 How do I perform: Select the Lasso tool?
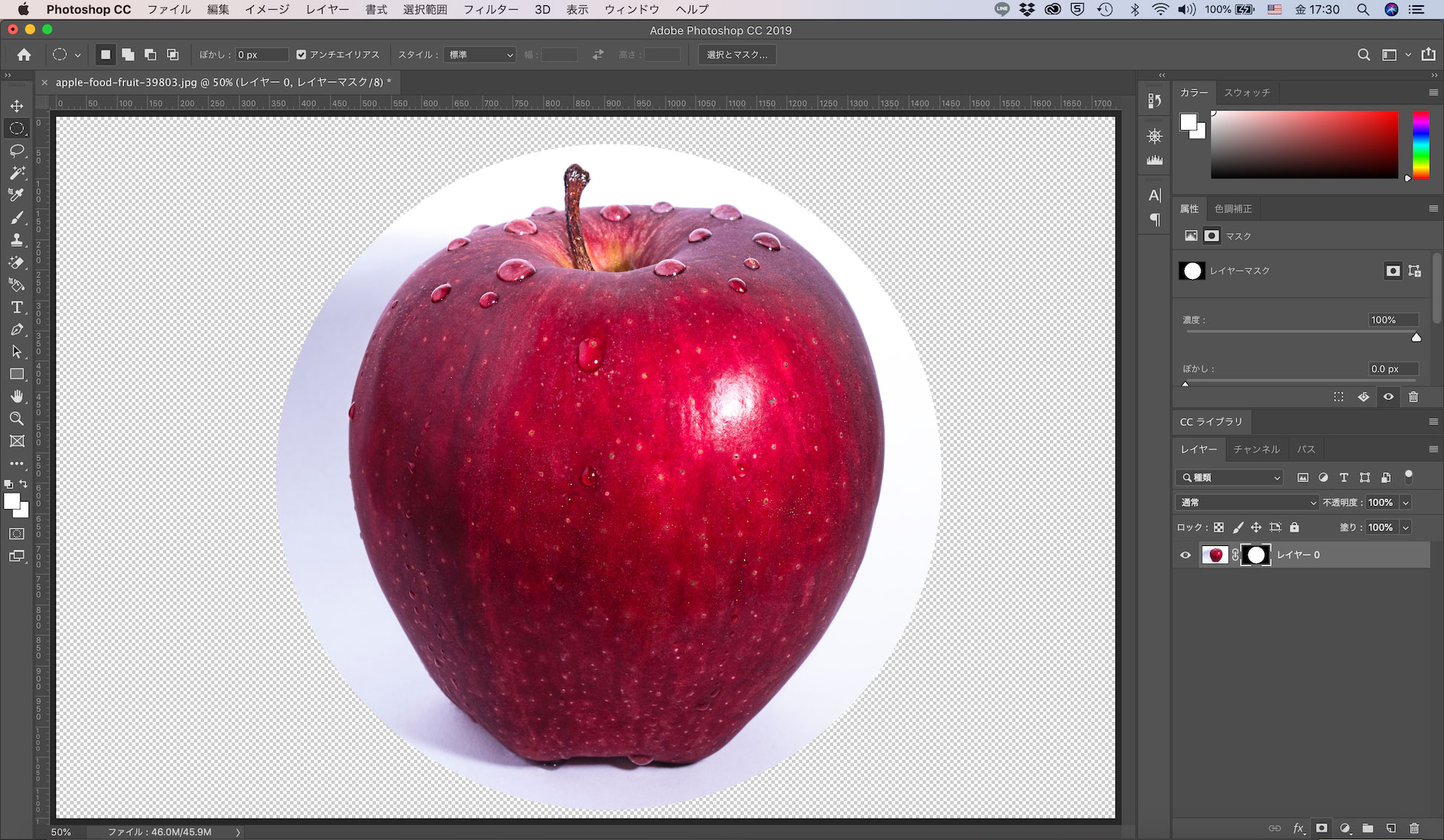coord(17,151)
